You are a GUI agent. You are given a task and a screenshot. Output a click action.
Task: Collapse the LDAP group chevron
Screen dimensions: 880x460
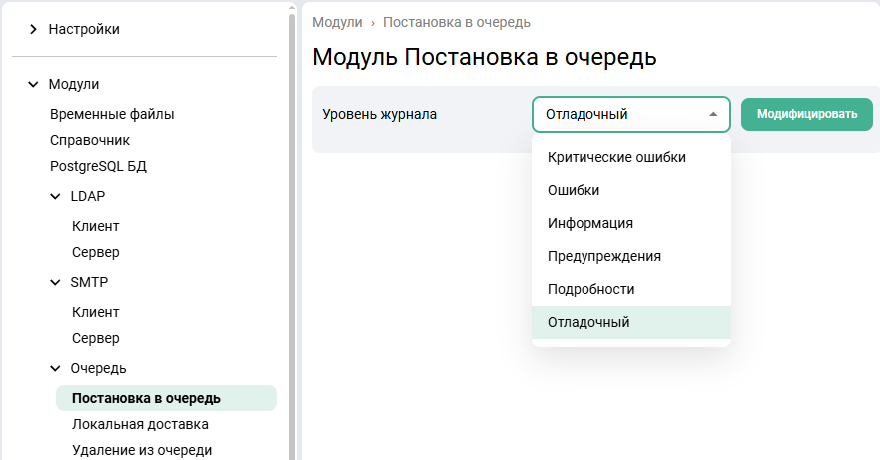[55, 196]
